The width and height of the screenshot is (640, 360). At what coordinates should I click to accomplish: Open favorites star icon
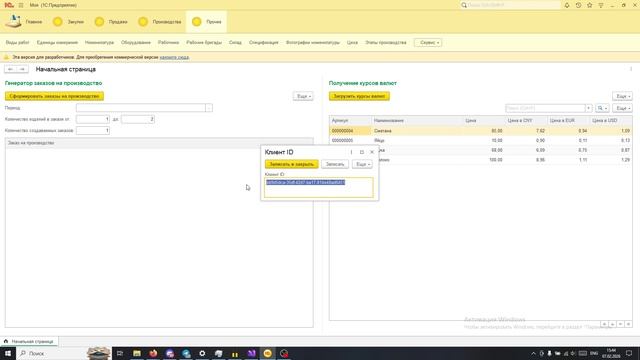pos(589,5)
